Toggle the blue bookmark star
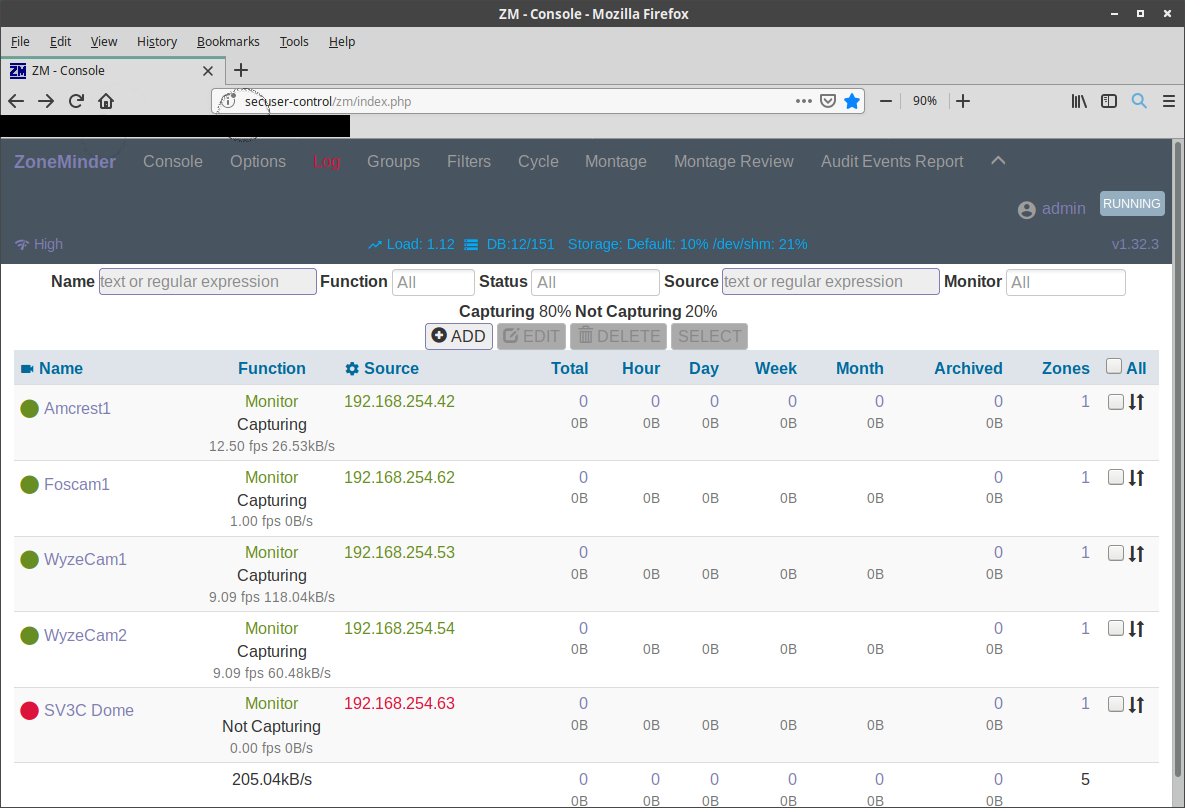This screenshot has height=808, width=1185. pyautogui.click(x=852, y=101)
